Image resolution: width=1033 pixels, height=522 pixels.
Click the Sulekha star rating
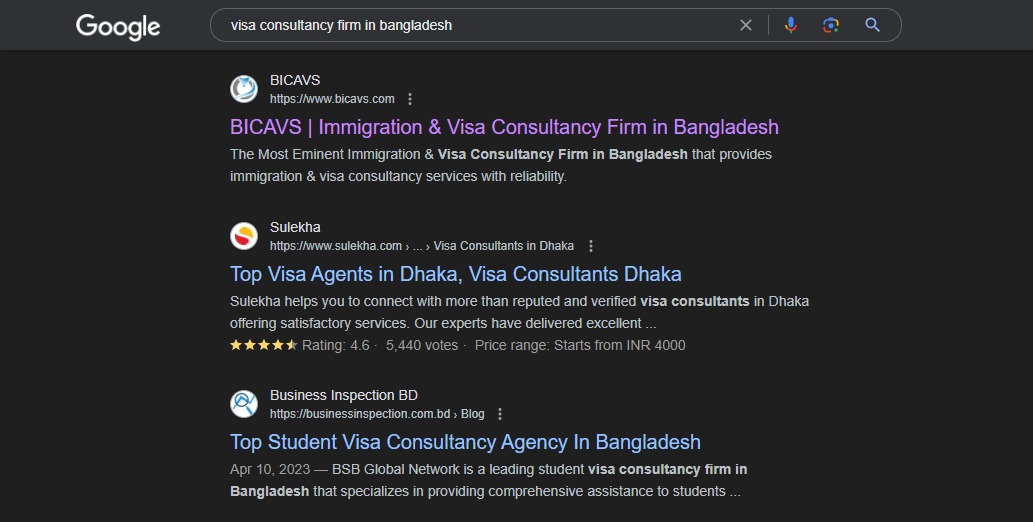263,345
